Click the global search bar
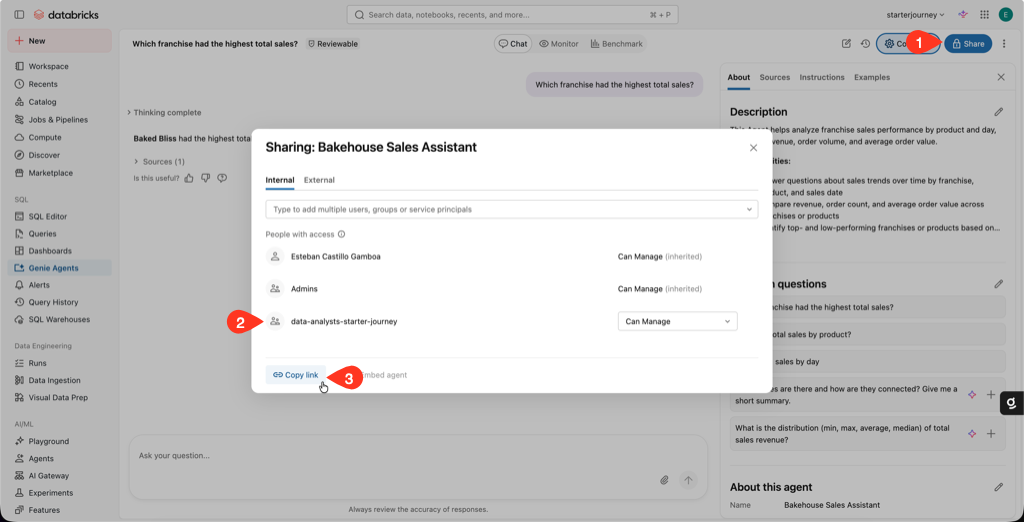1024x522 pixels. pyautogui.click(x=512, y=14)
